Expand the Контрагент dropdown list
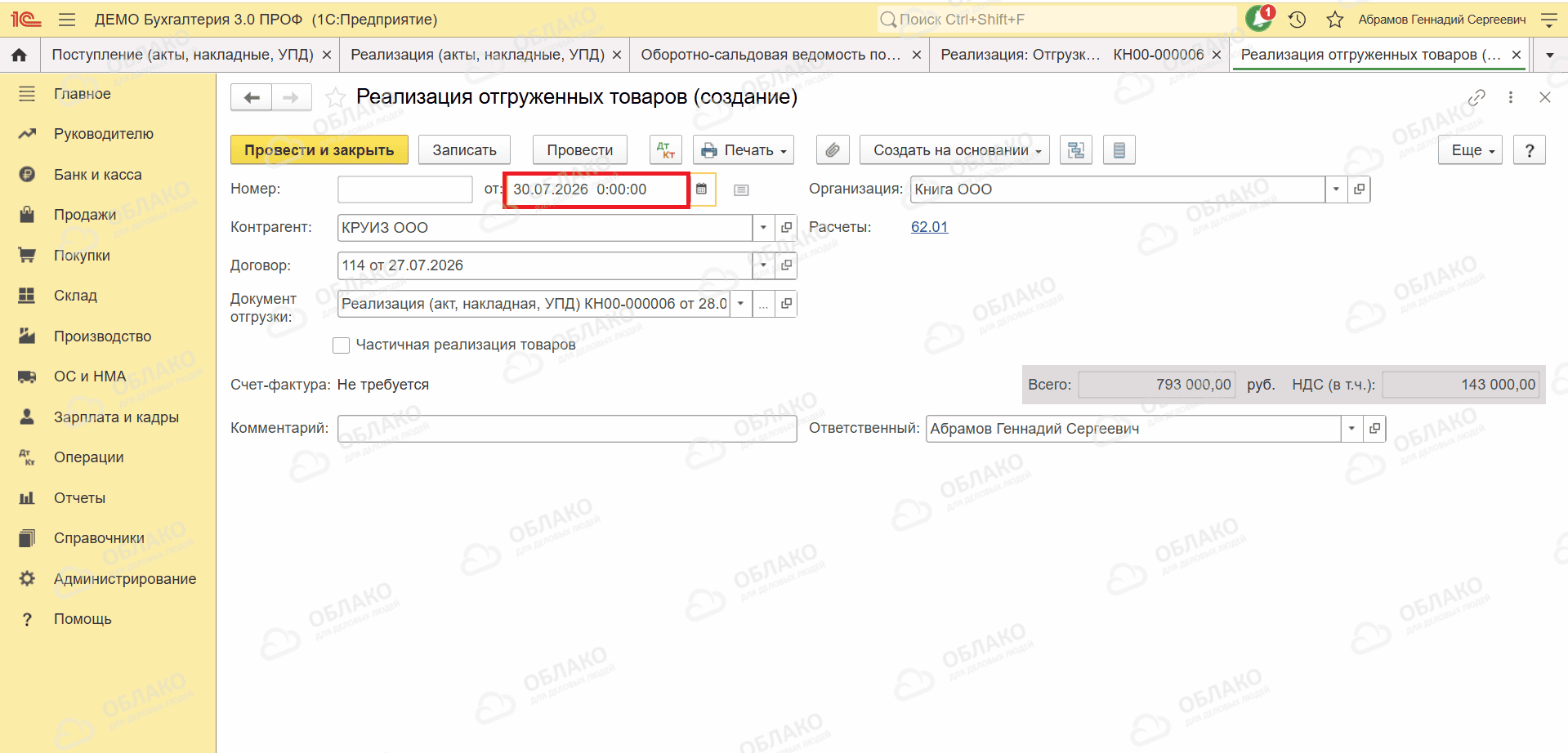 coord(763,228)
